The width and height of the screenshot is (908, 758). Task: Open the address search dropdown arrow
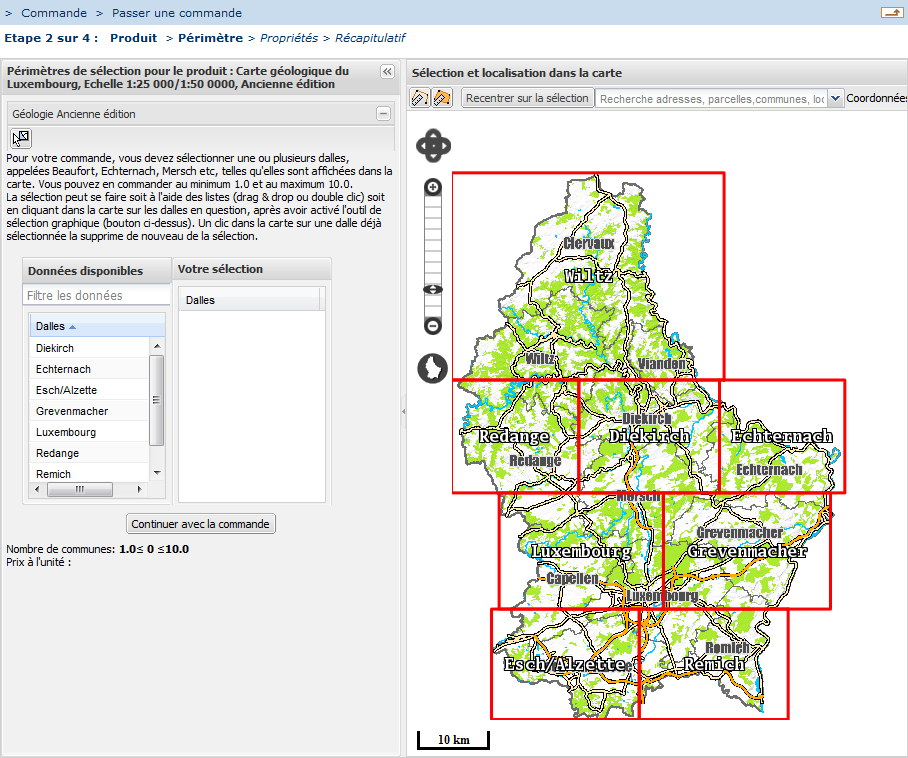click(x=835, y=98)
